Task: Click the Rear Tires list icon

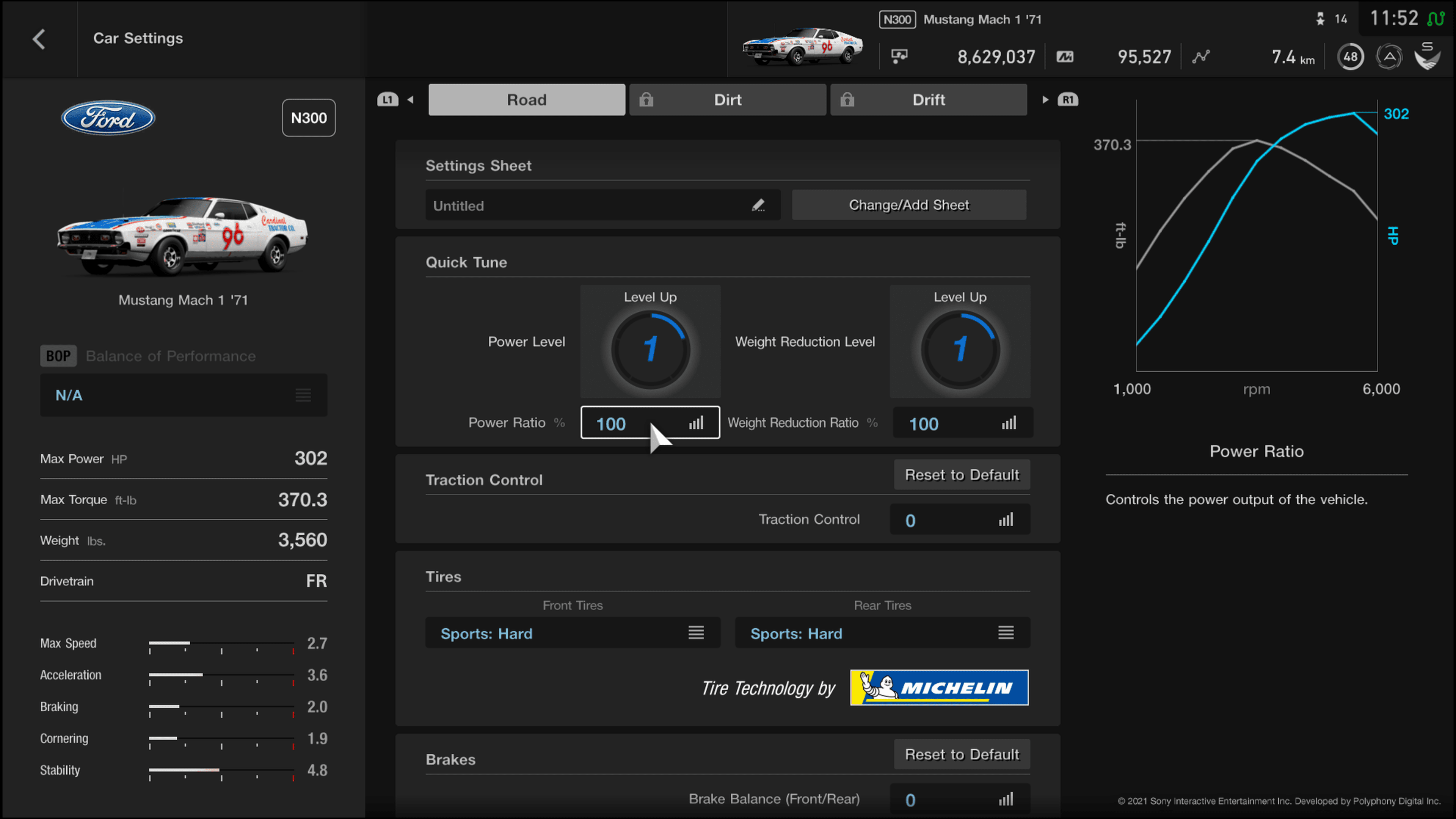Action: coord(1006,632)
